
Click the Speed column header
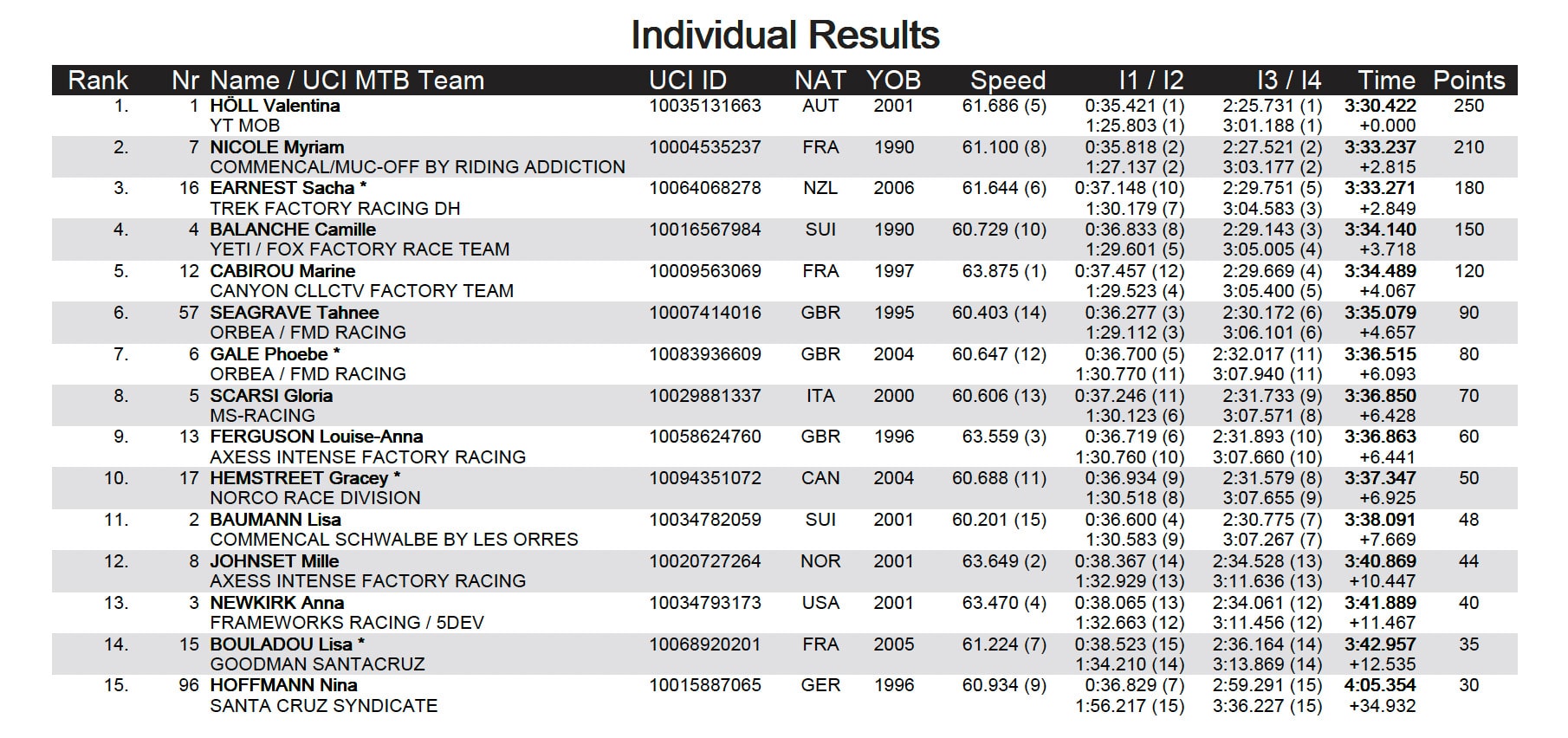1008,81
